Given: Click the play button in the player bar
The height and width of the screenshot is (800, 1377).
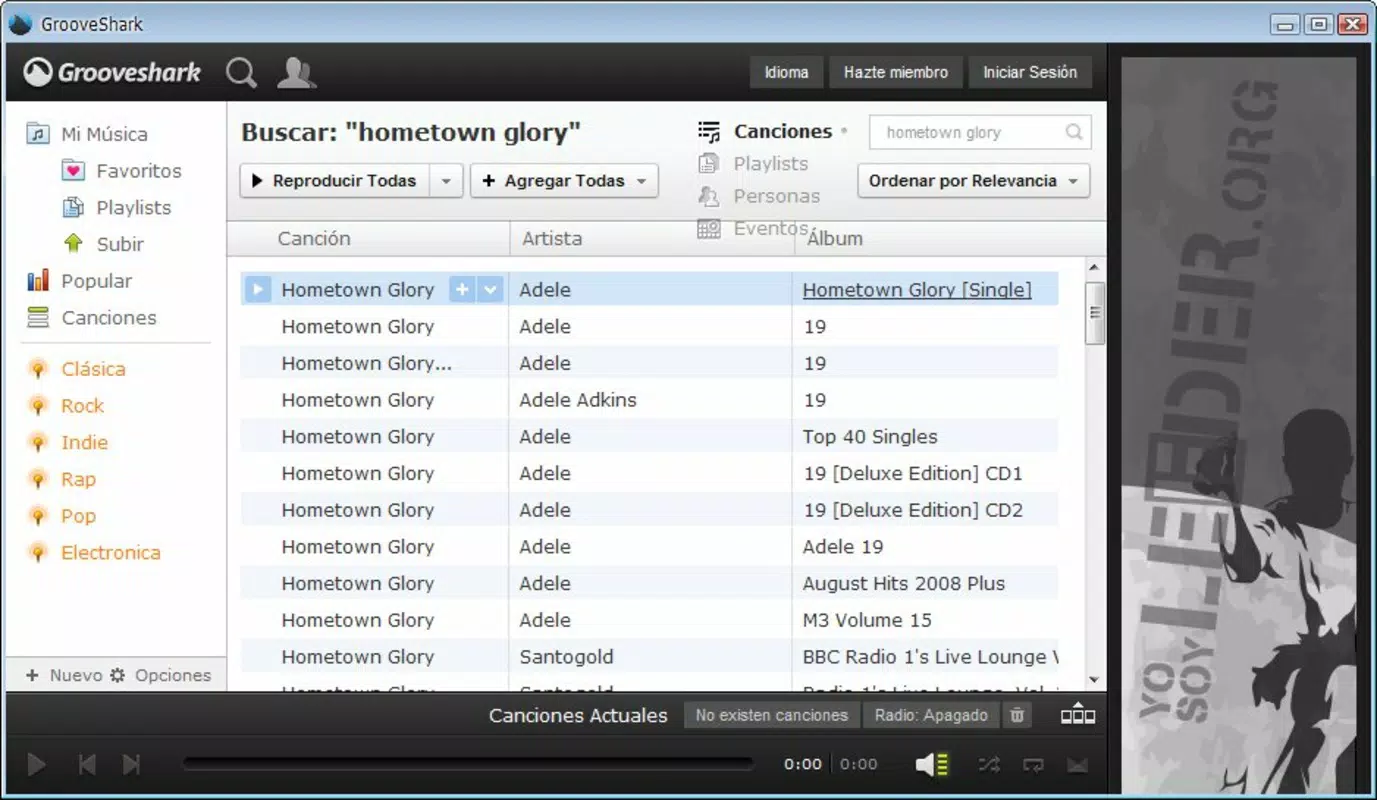Looking at the screenshot, I should 36,765.
